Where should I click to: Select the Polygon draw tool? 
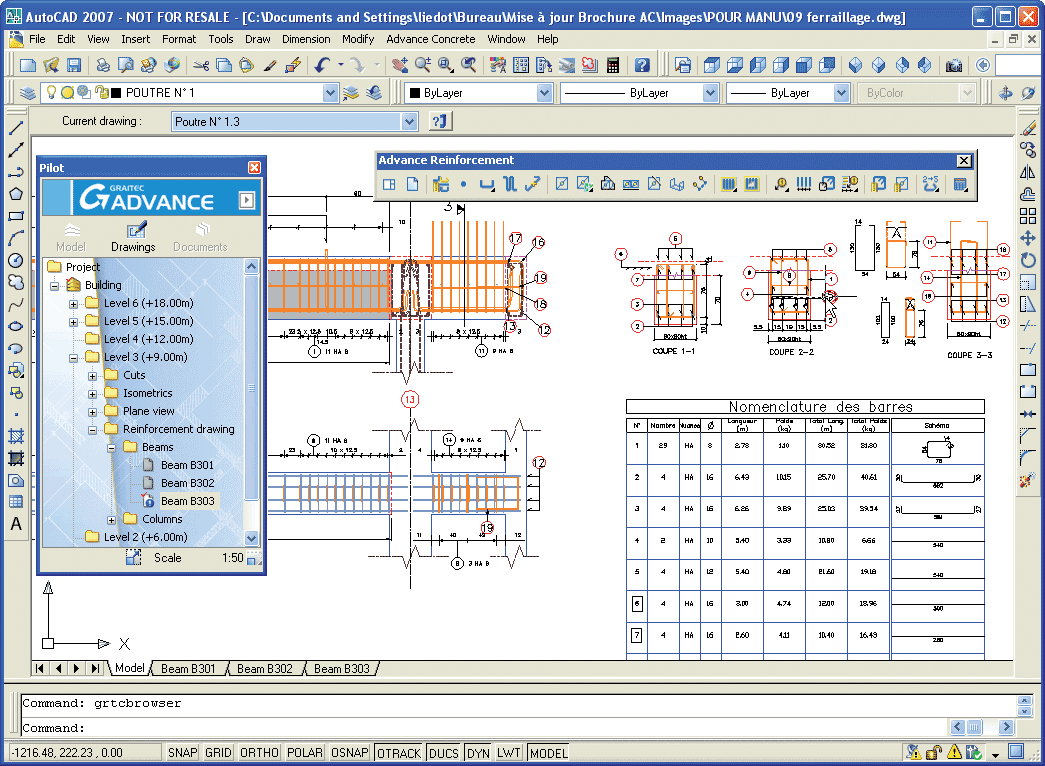(16, 194)
